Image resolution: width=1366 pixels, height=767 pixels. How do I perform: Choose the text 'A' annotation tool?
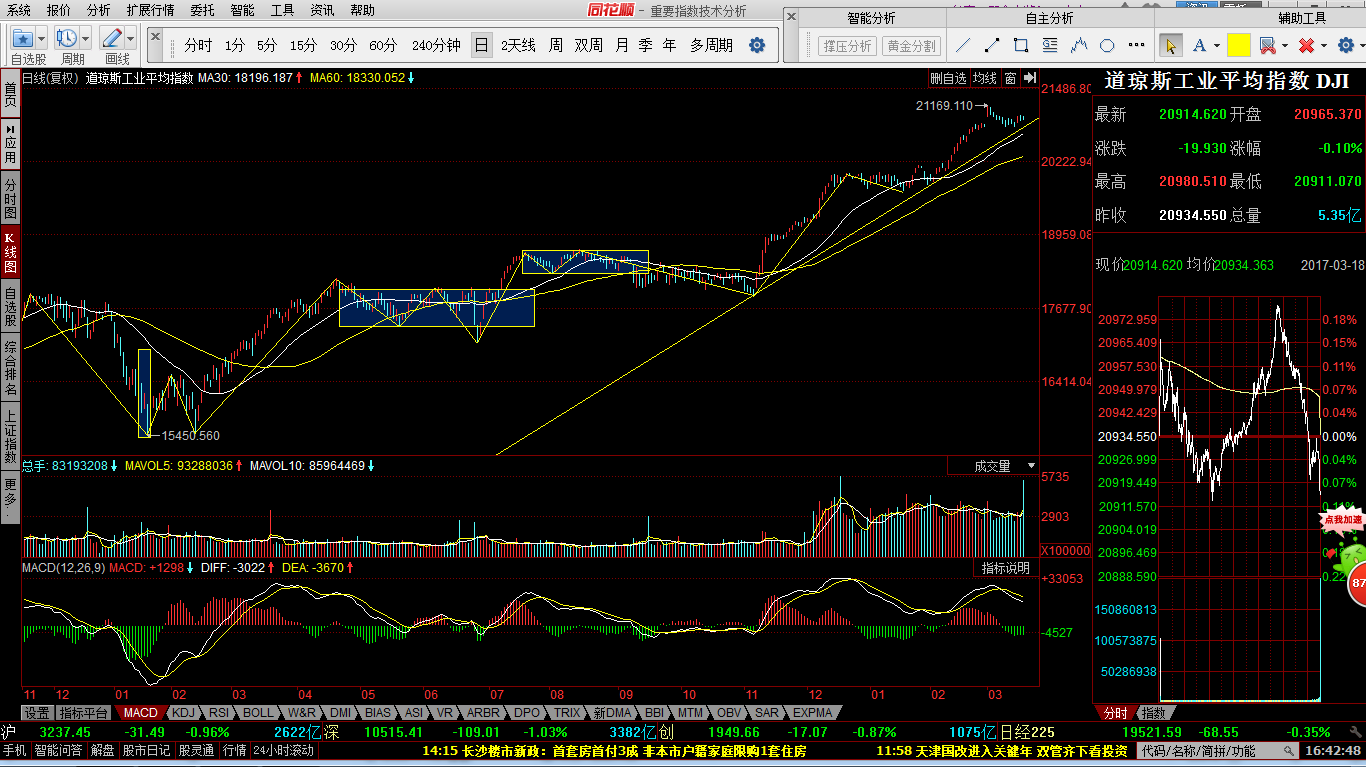(x=1199, y=45)
